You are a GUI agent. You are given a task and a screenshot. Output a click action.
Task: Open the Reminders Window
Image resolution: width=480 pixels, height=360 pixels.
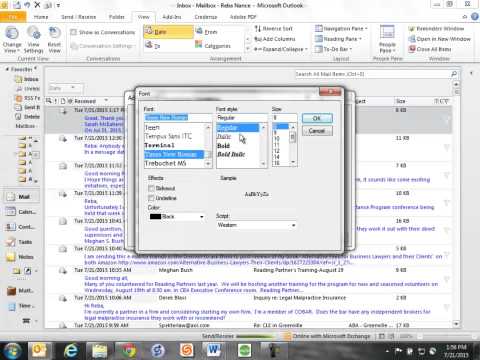coord(436,29)
